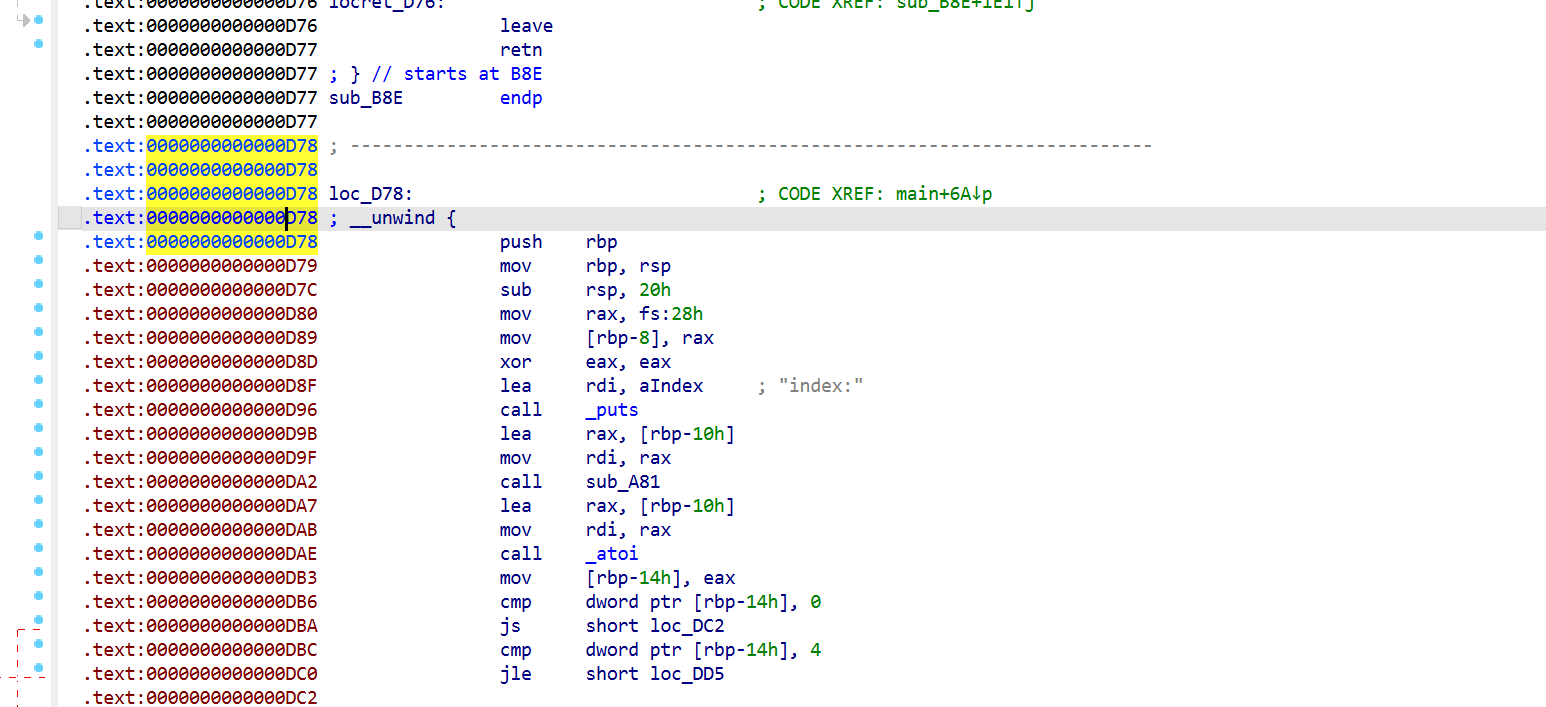
Task: Click address .text:0000000000000DC2
Action: [200, 698]
